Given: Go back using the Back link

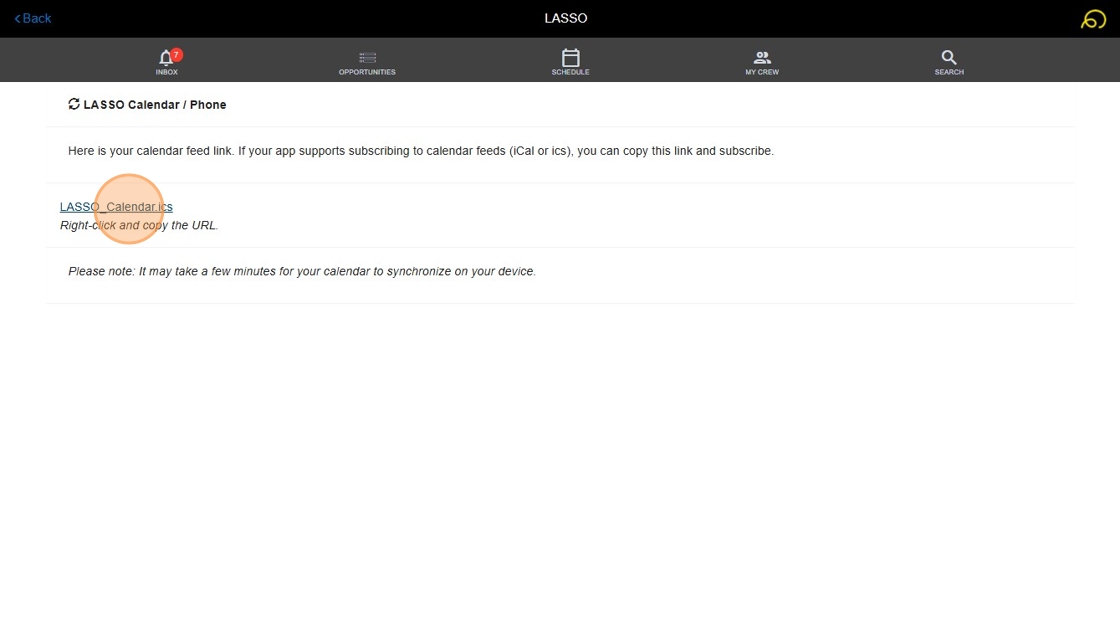Looking at the screenshot, I should tap(33, 19).
